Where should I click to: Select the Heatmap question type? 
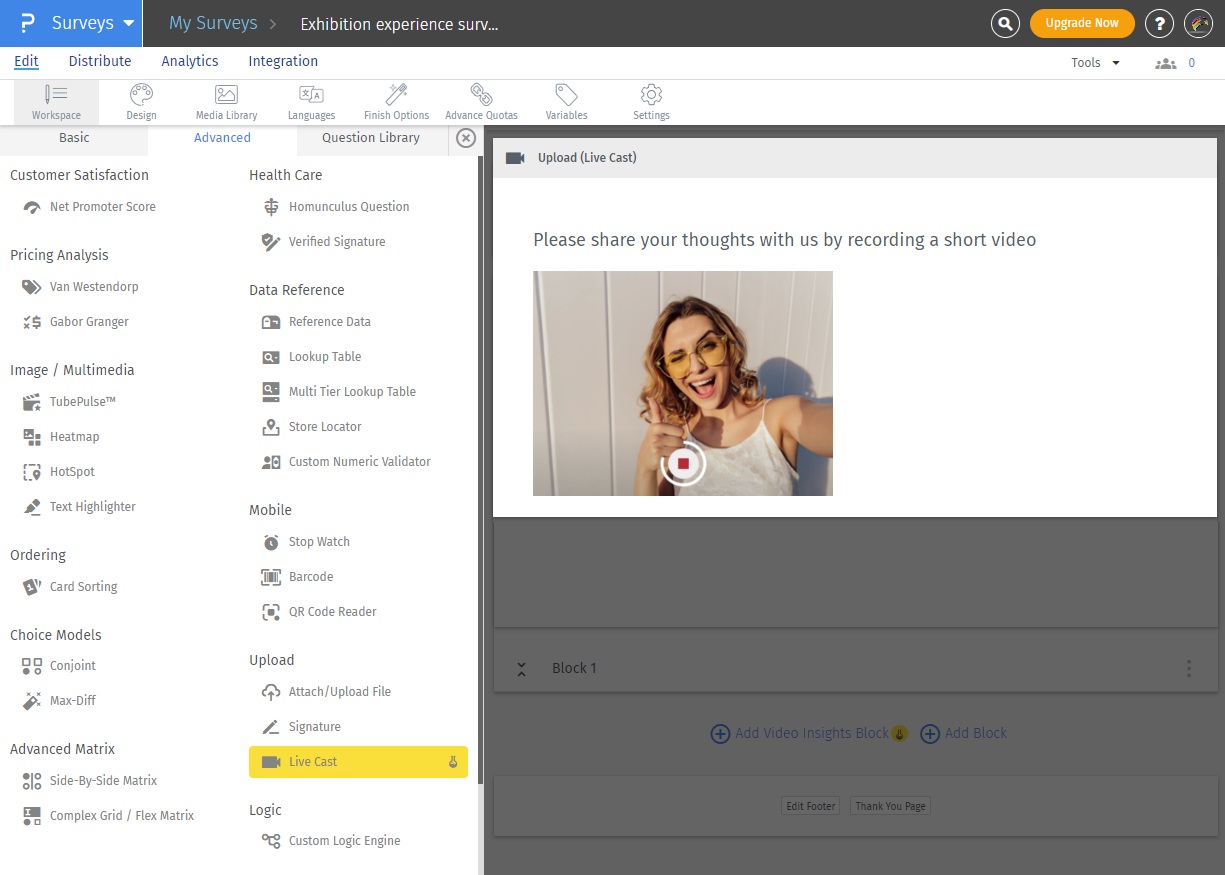tap(74, 436)
